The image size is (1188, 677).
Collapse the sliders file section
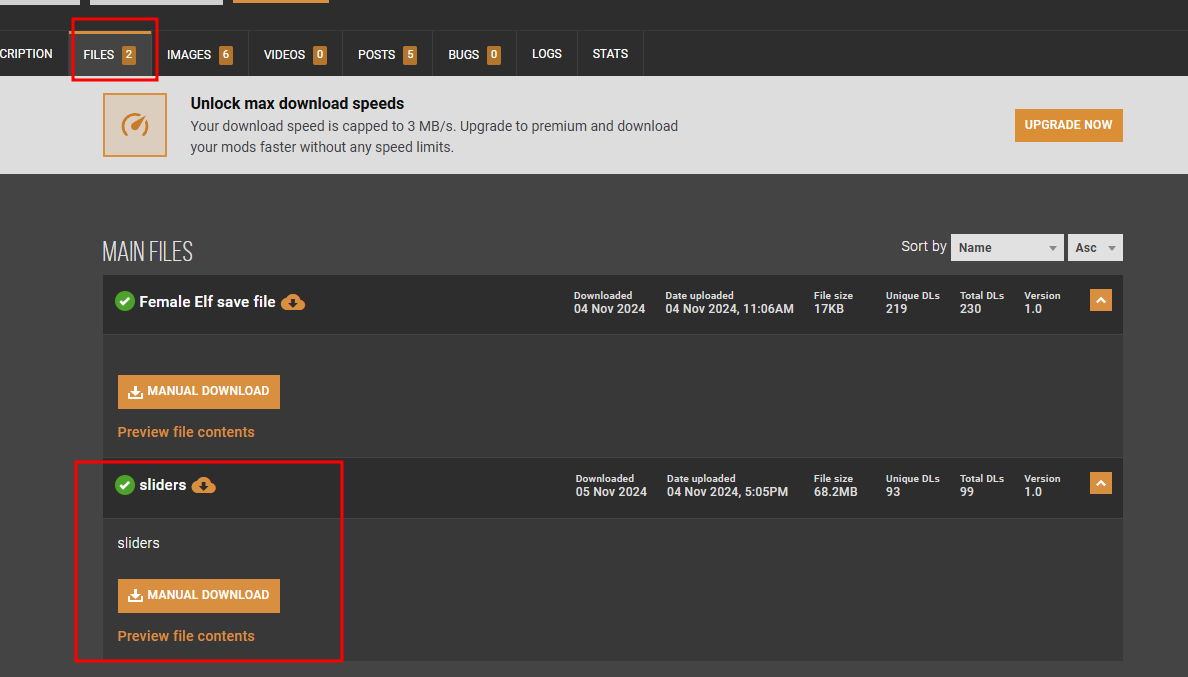click(1100, 484)
